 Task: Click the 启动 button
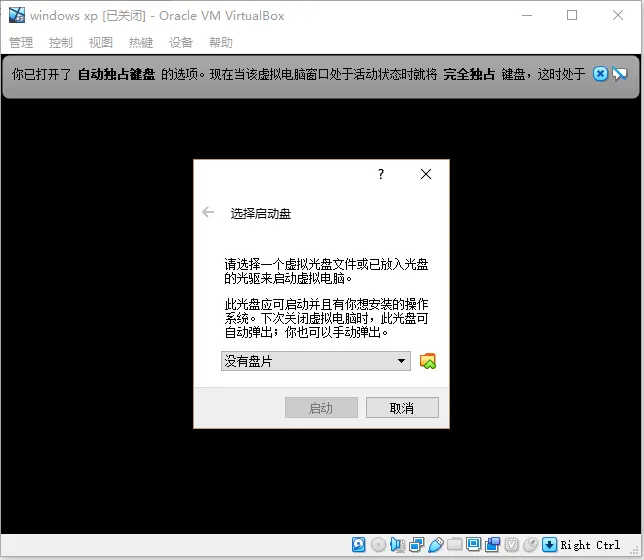point(321,408)
